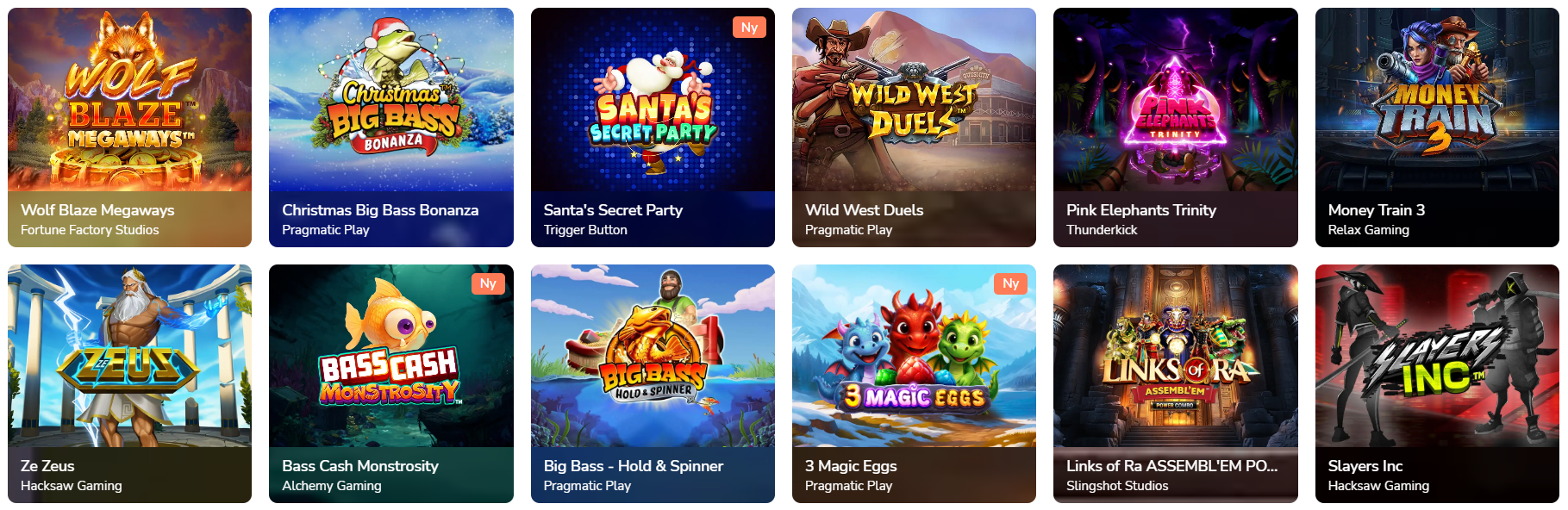Click the Ny badge on Santa's Secret Party

[749, 28]
